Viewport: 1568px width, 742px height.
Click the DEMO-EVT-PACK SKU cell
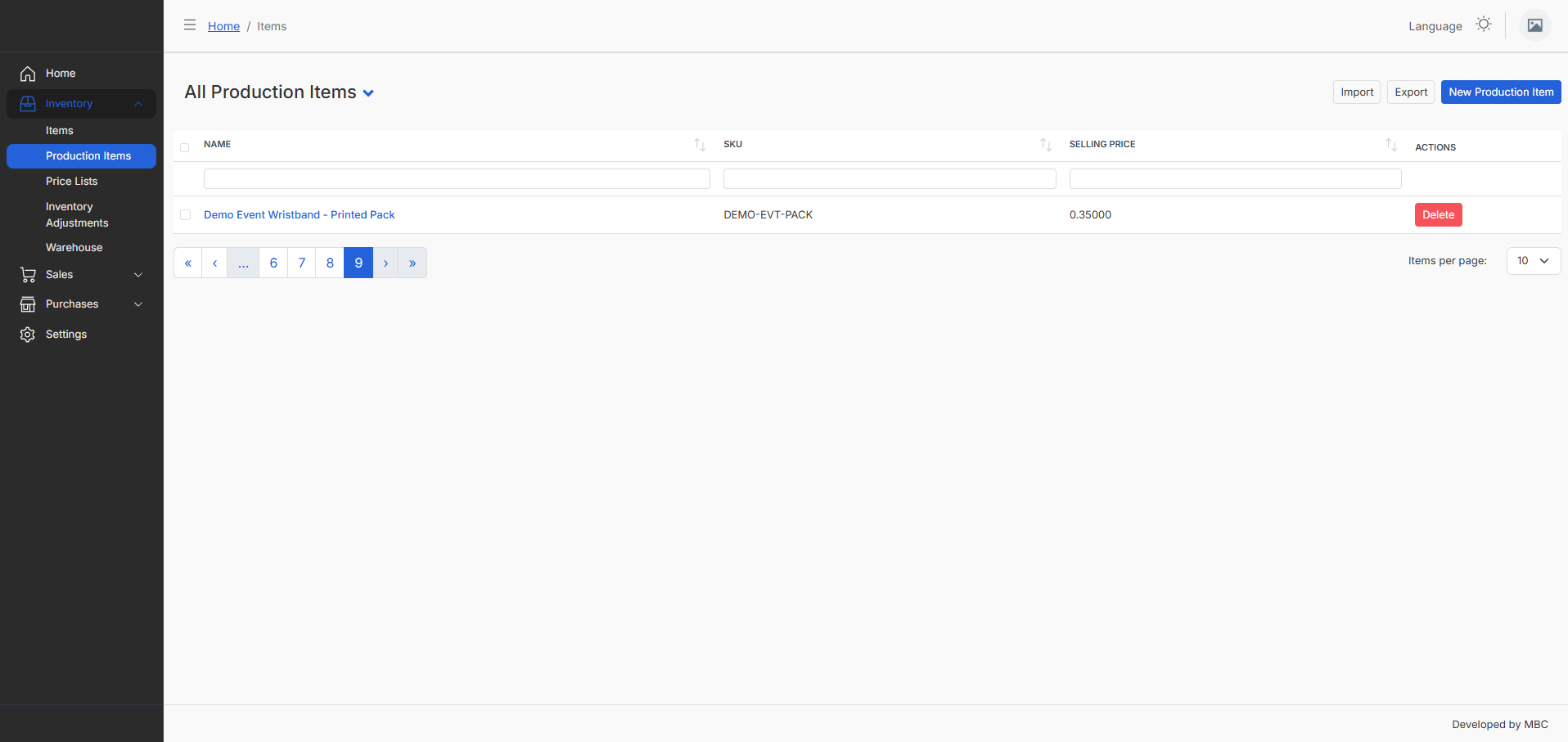click(768, 215)
